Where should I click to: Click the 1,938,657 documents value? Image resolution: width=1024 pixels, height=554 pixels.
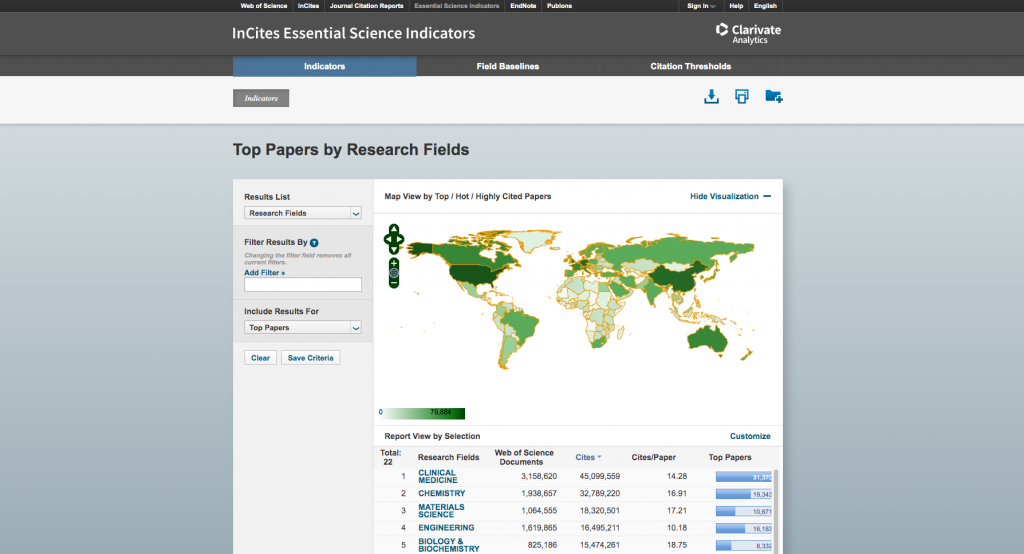click(x=539, y=493)
